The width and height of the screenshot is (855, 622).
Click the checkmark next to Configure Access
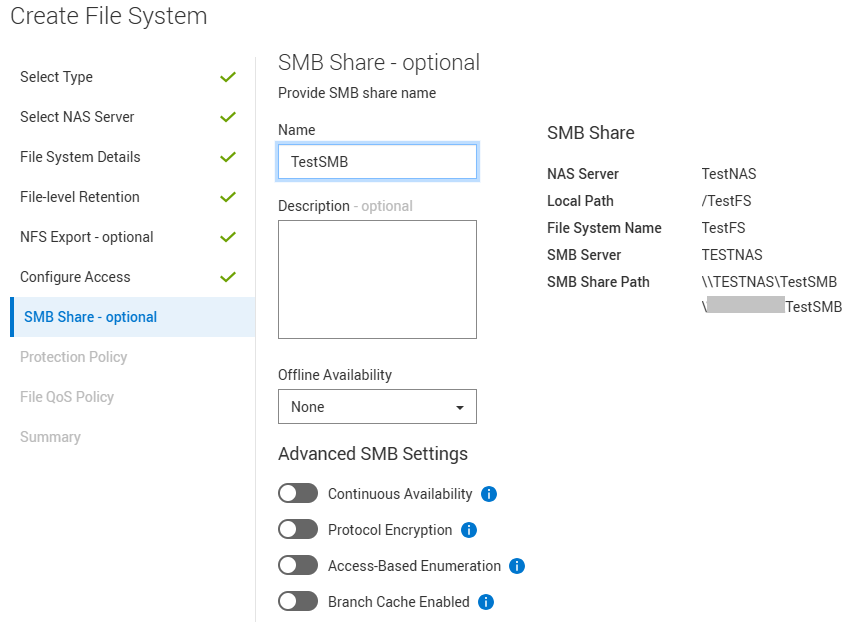(228, 277)
